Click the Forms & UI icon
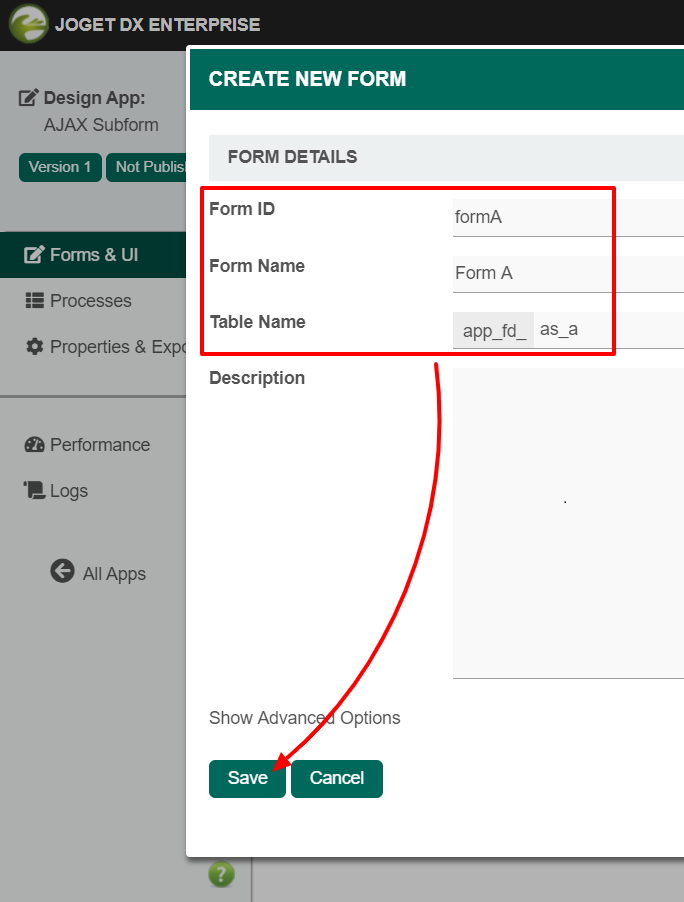 tap(35, 255)
